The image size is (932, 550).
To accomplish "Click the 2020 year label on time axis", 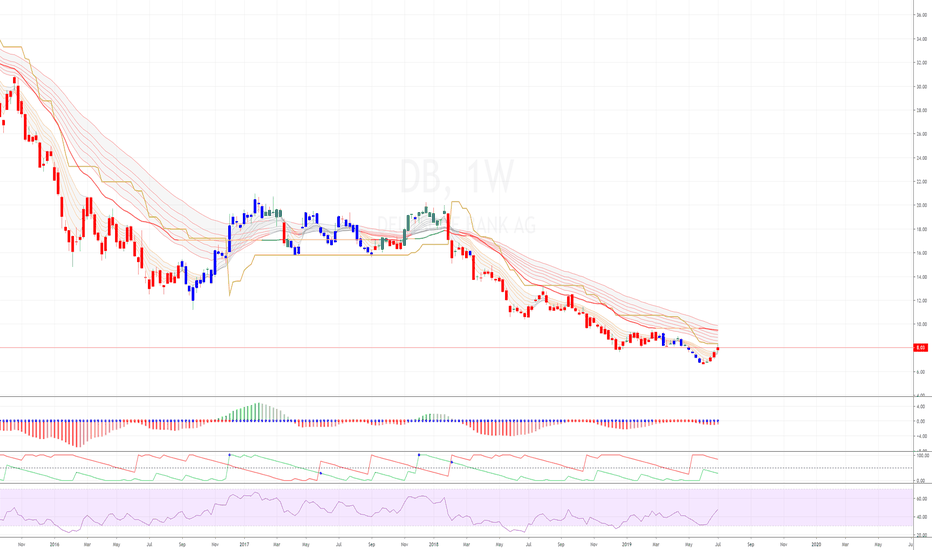I will point(816,544).
